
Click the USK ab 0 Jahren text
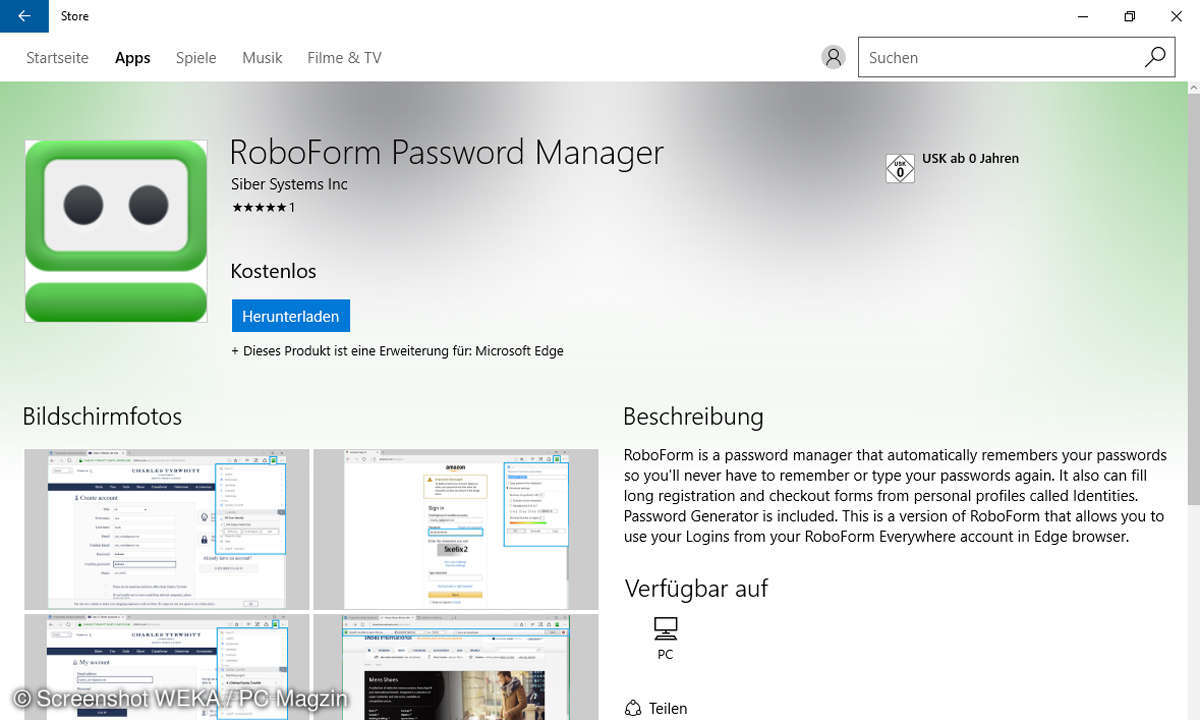(x=970, y=158)
